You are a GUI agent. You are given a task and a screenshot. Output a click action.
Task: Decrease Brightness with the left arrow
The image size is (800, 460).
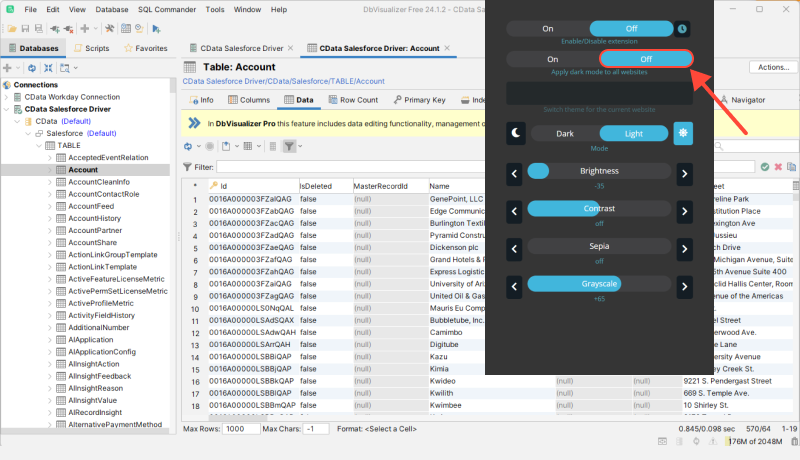click(514, 174)
